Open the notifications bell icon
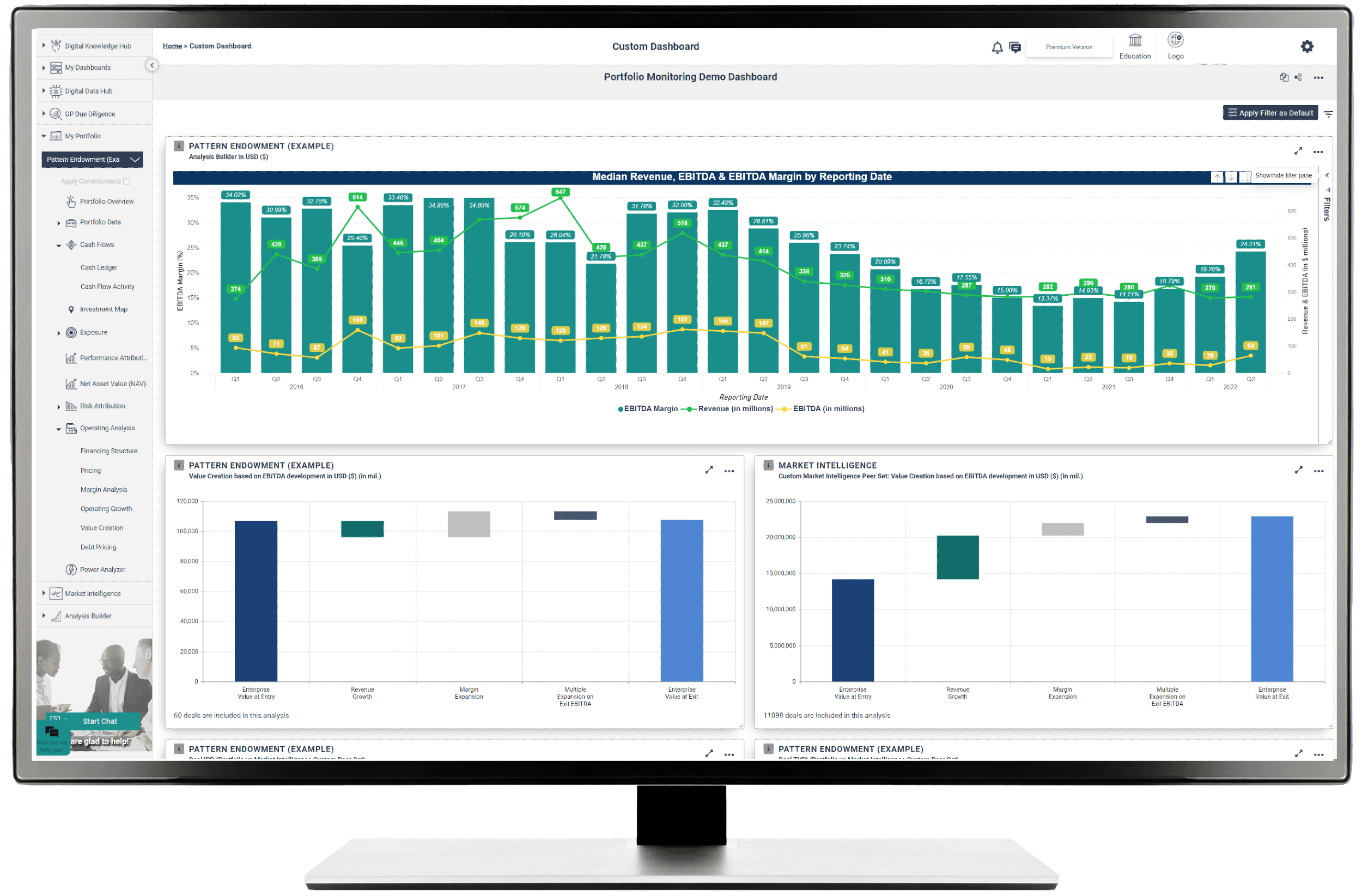The height and width of the screenshot is (896, 1368). tap(997, 48)
